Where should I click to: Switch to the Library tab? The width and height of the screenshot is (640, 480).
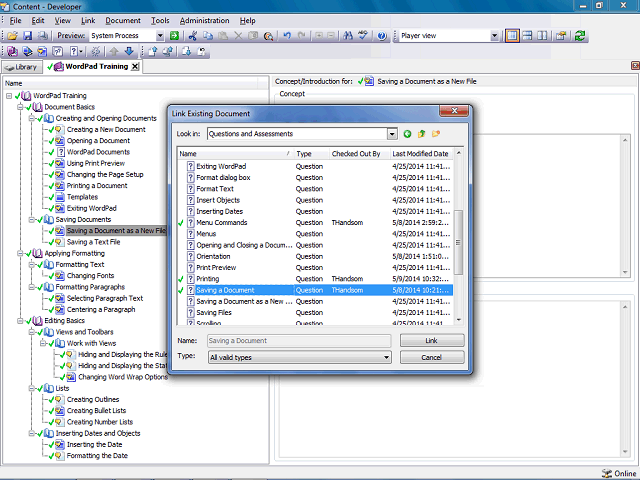point(22,67)
